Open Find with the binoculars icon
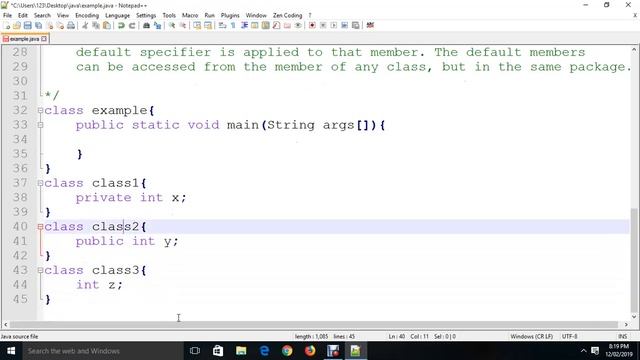Image resolution: width=640 pixels, height=360 pixels. (x=146, y=25)
